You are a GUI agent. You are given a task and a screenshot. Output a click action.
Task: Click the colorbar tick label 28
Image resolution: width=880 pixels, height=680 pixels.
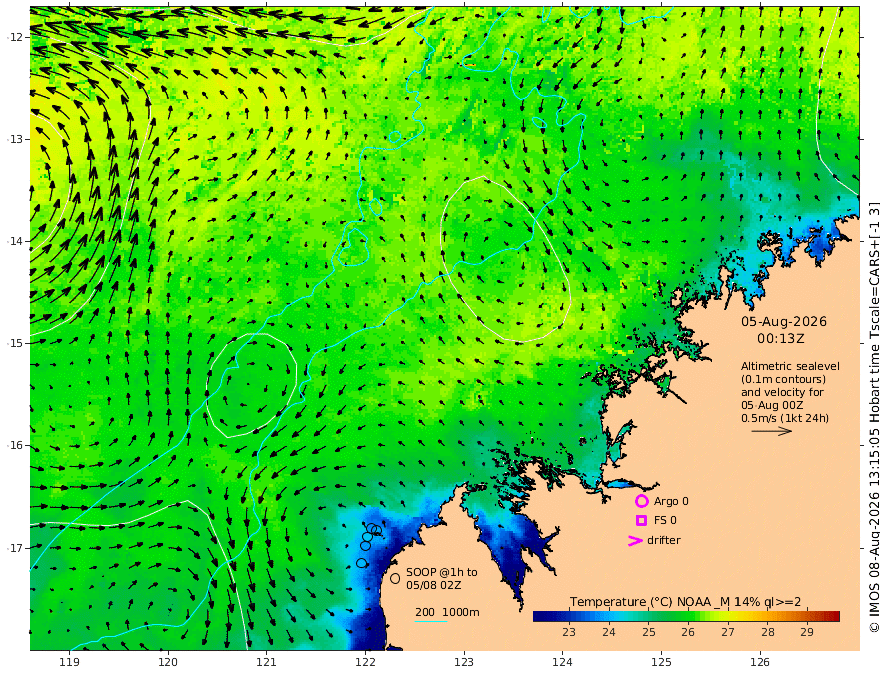(768, 632)
